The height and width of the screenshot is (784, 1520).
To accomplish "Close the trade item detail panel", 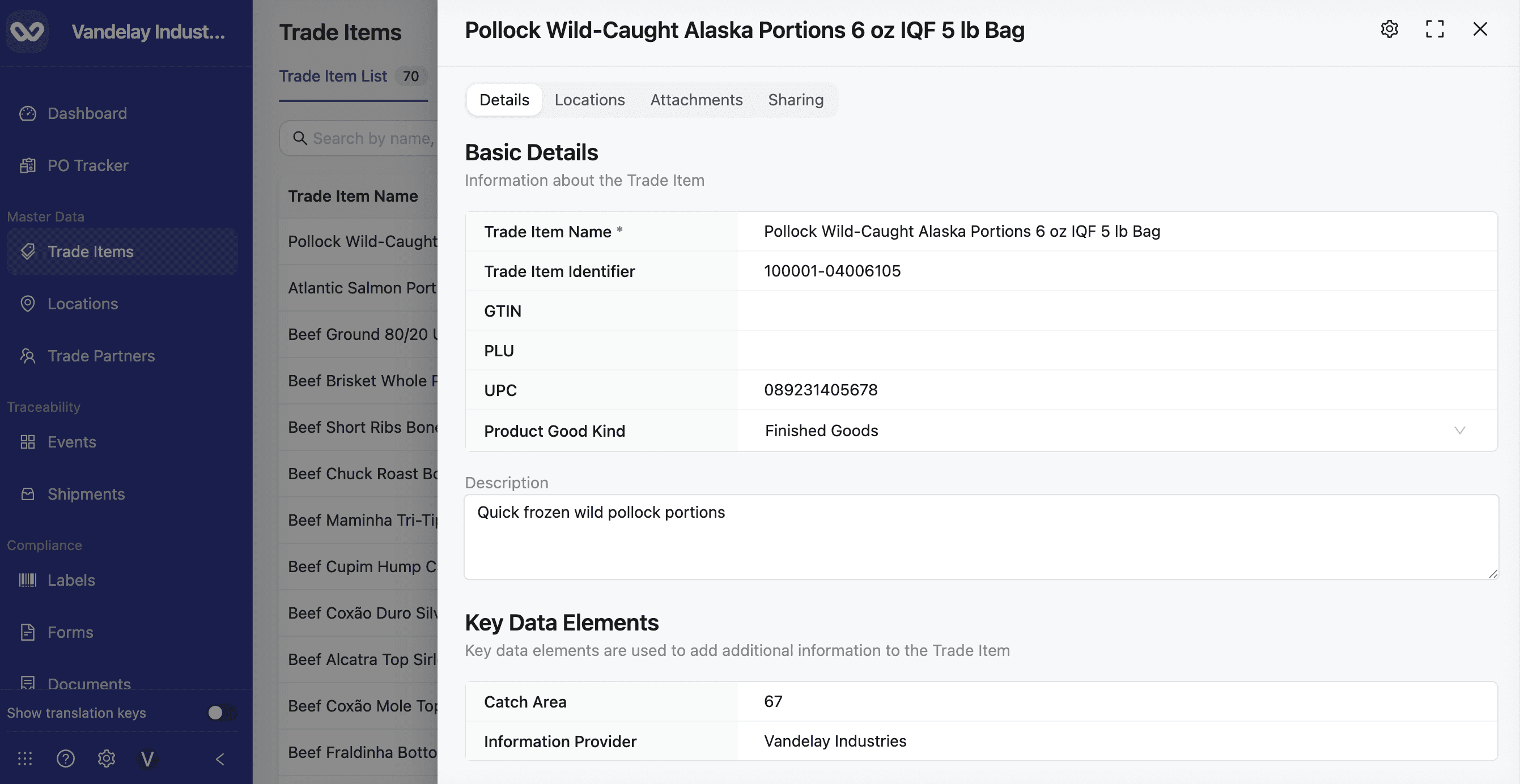I will pos(1479,29).
